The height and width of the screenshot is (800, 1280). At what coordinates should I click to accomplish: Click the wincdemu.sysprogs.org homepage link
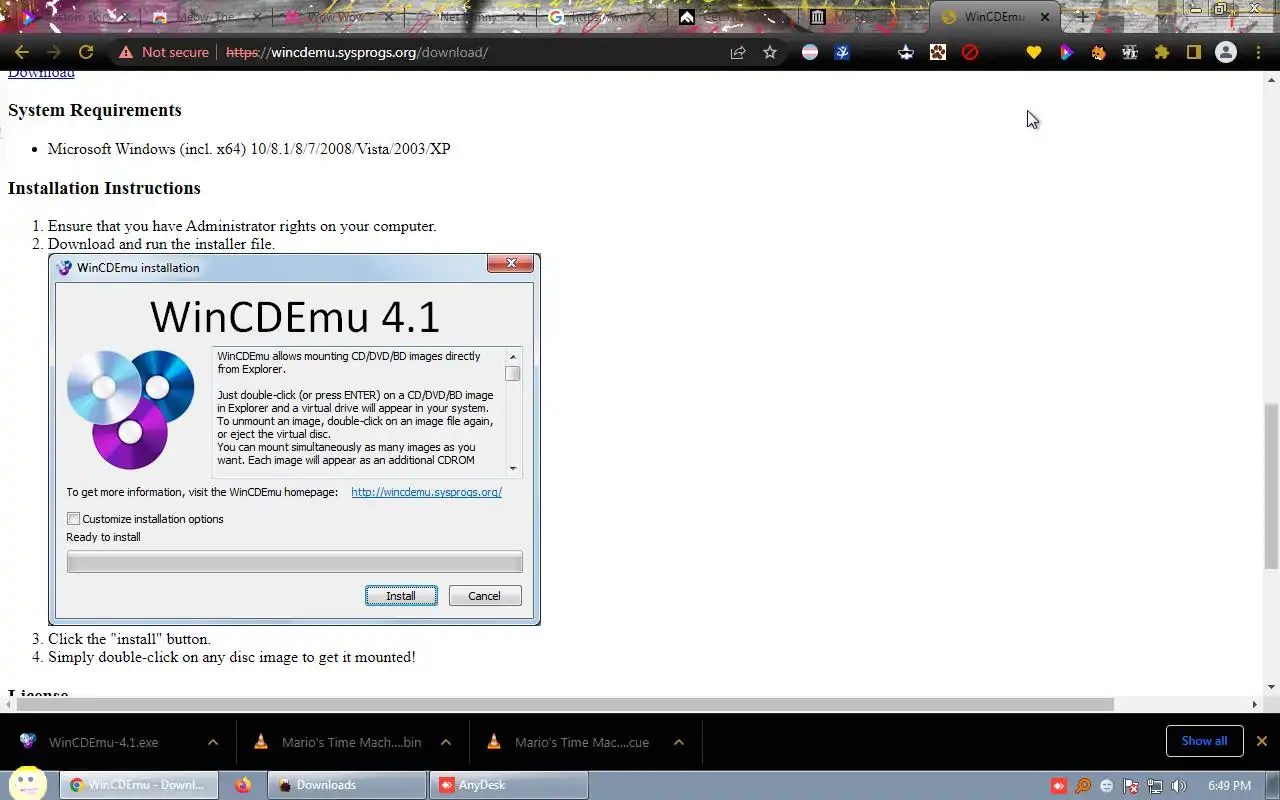click(x=426, y=492)
